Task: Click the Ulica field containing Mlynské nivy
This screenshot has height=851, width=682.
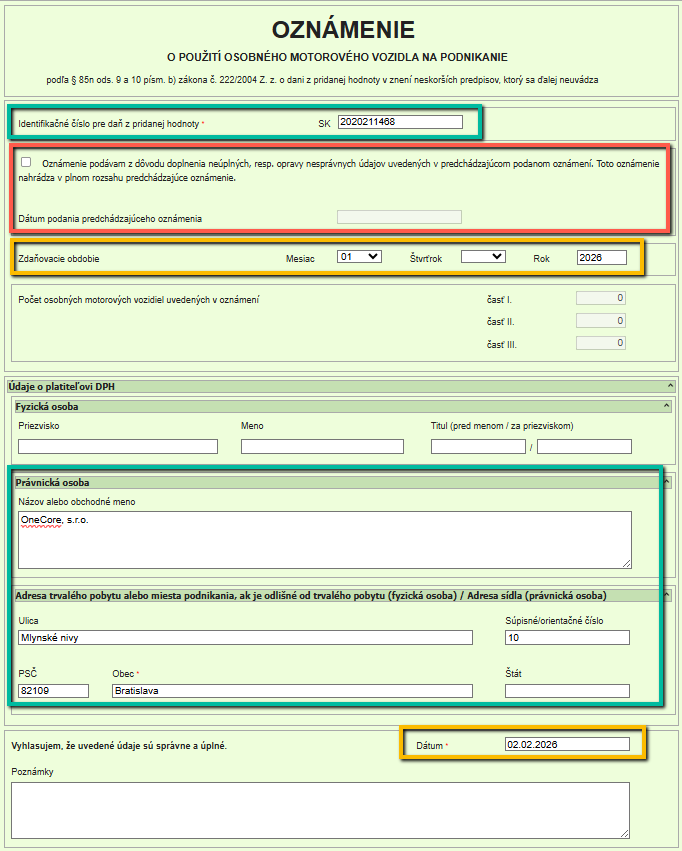Action: [244, 637]
